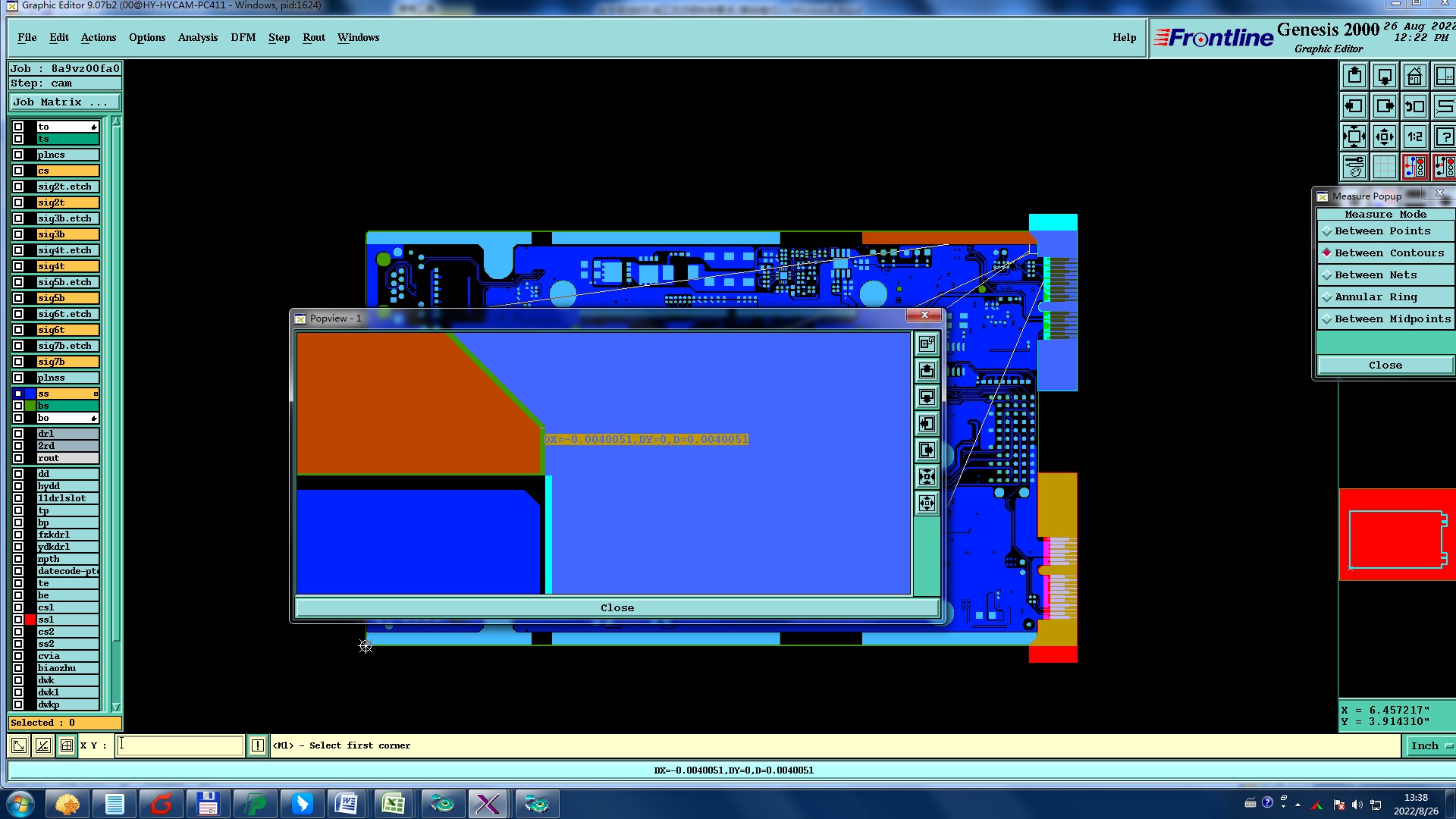Open the Inch units dropdown
The image size is (1456, 819).
(x=1430, y=746)
